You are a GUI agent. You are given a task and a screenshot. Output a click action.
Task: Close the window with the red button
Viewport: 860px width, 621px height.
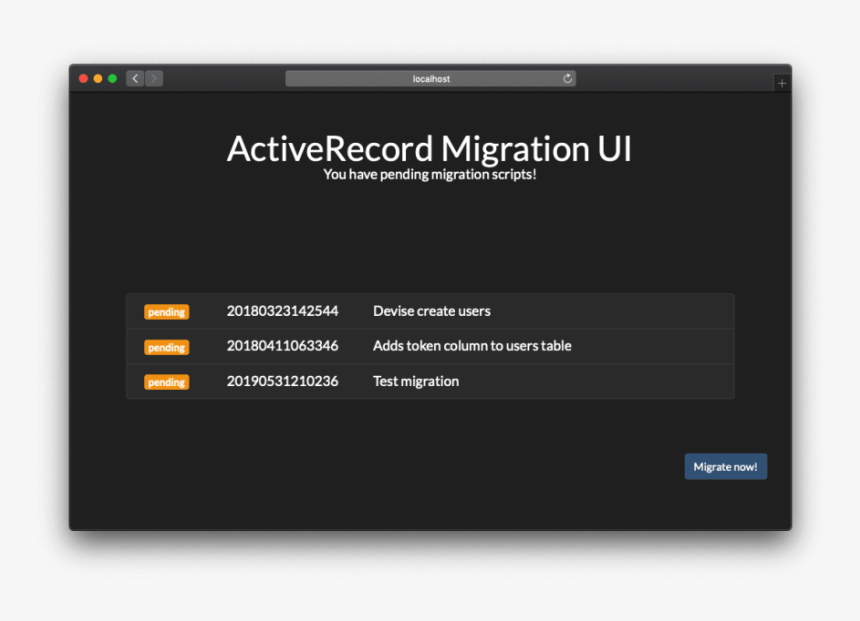click(x=83, y=78)
